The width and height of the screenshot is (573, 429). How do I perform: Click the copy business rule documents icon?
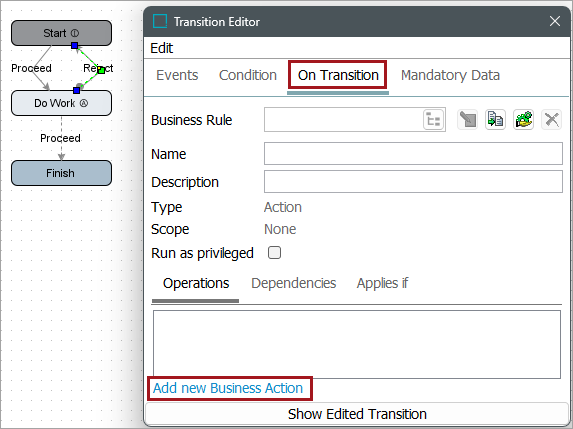[495, 119]
